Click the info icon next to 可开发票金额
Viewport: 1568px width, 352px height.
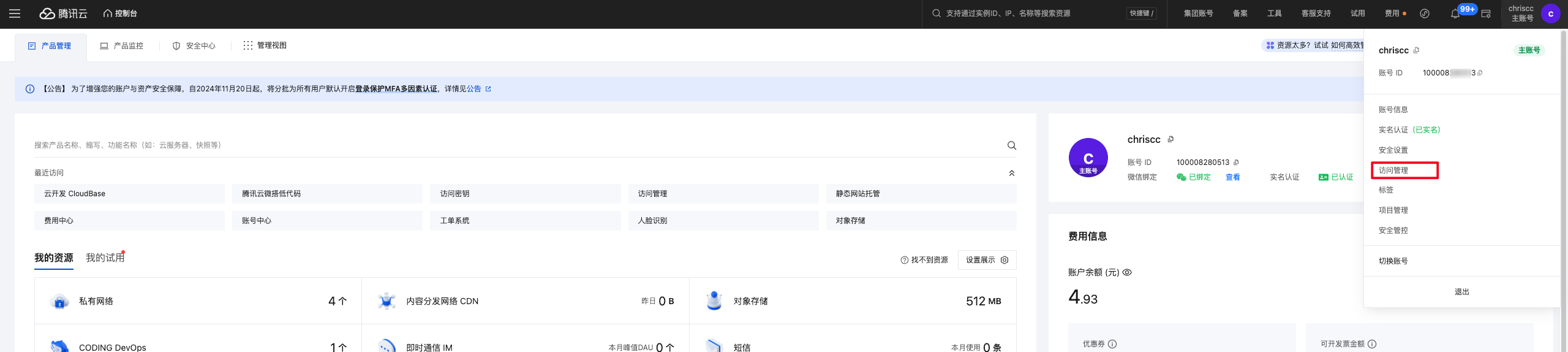coord(1372,344)
